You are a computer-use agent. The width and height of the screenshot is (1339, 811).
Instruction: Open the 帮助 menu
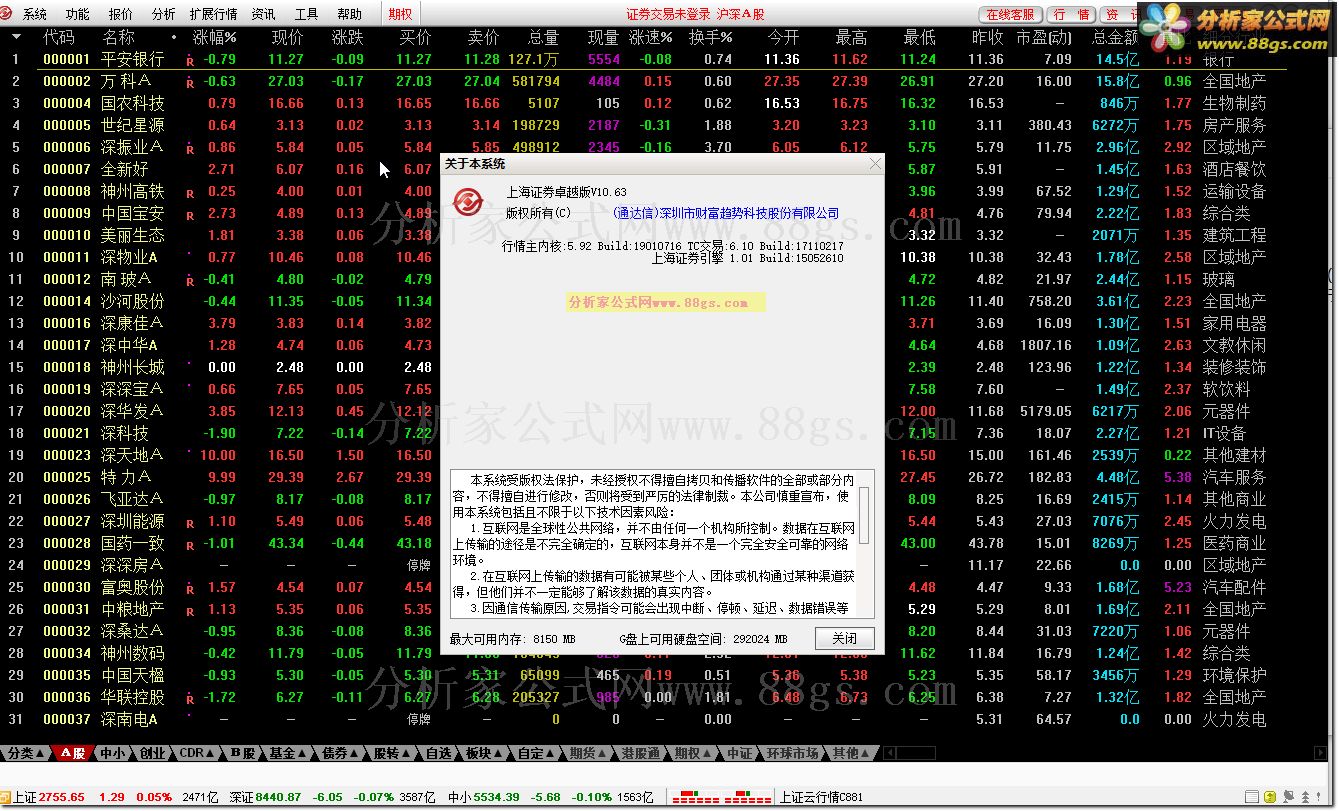[x=349, y=14]
